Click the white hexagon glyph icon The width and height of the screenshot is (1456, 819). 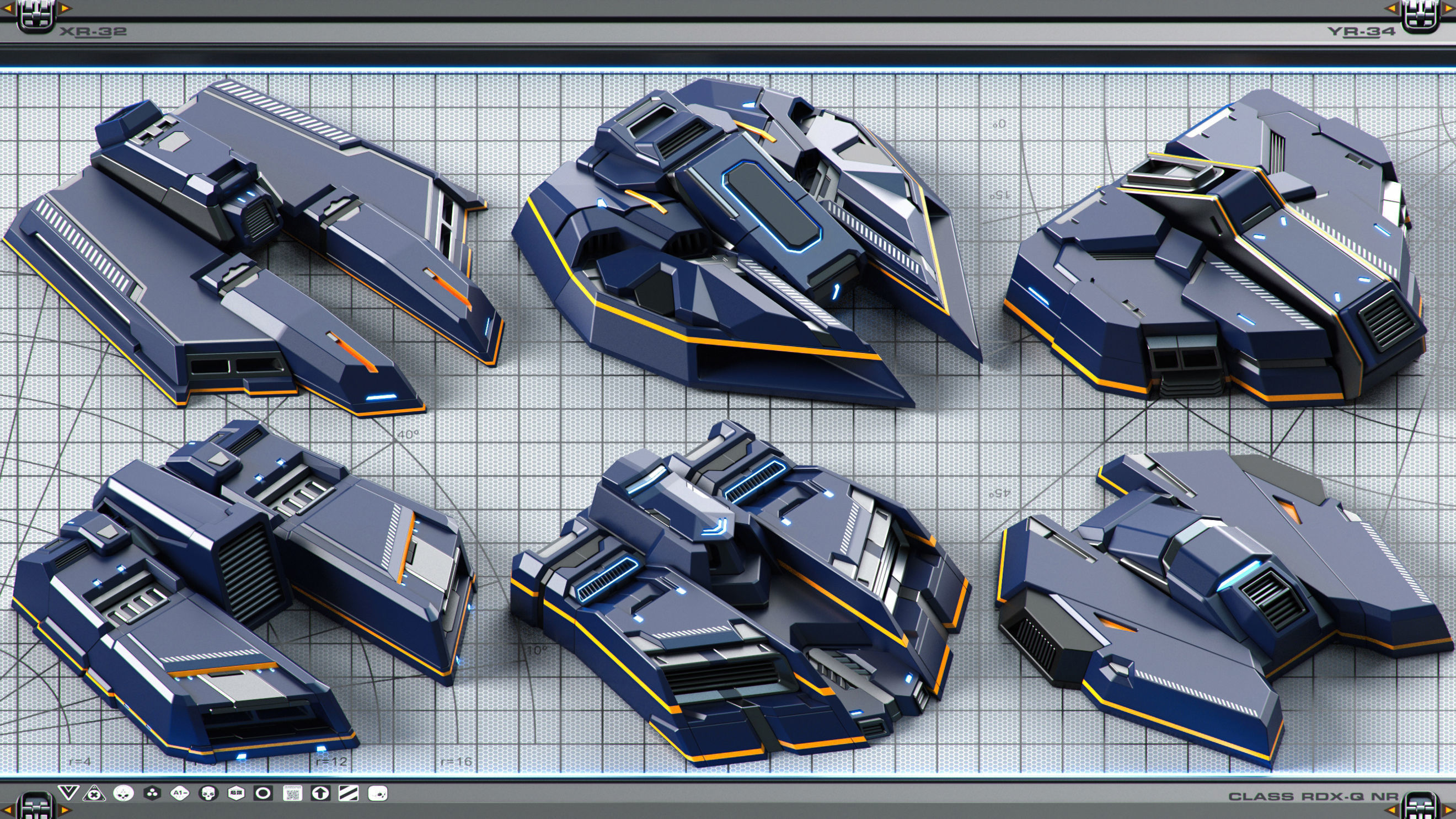click(x=235, y=794)
